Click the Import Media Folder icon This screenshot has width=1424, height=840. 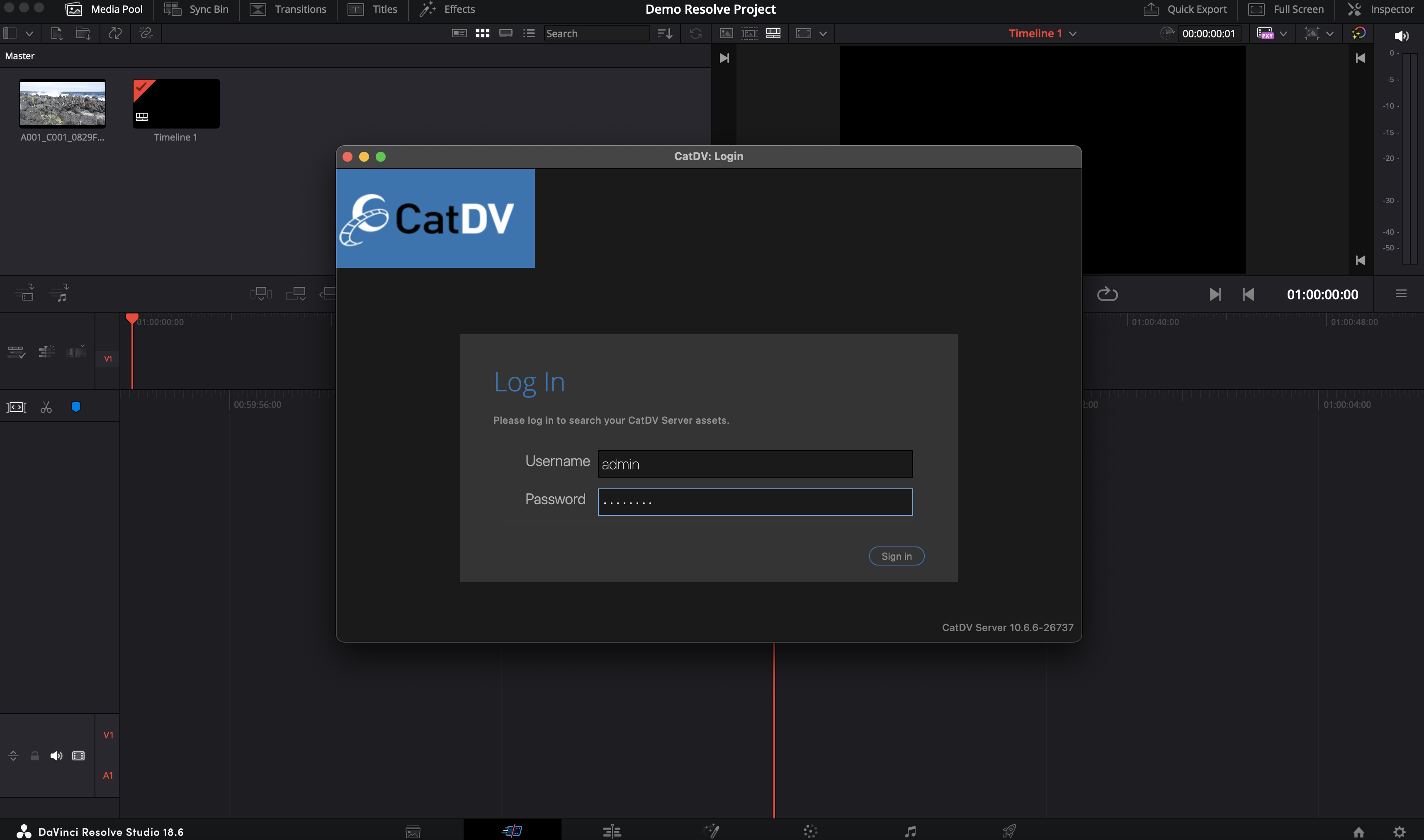click(x=84, y=34)
